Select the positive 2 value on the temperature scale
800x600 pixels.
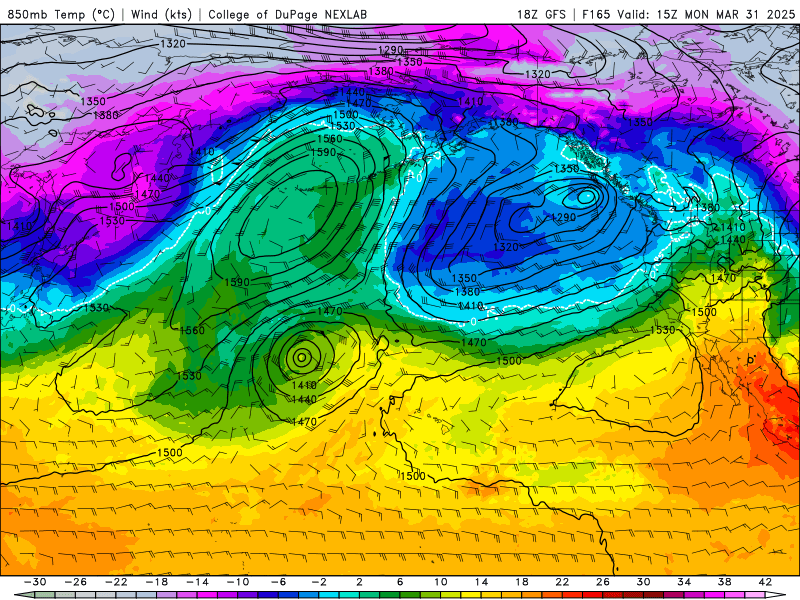(359, 582)
